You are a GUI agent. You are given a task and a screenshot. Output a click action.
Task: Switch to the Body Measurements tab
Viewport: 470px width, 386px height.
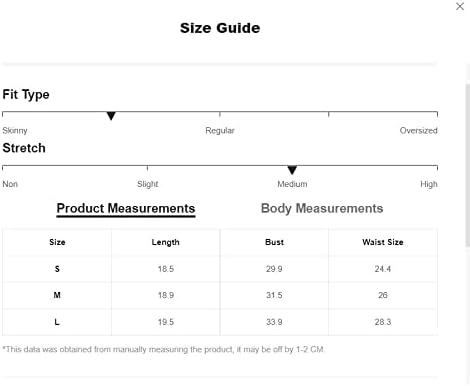[322, 208]
